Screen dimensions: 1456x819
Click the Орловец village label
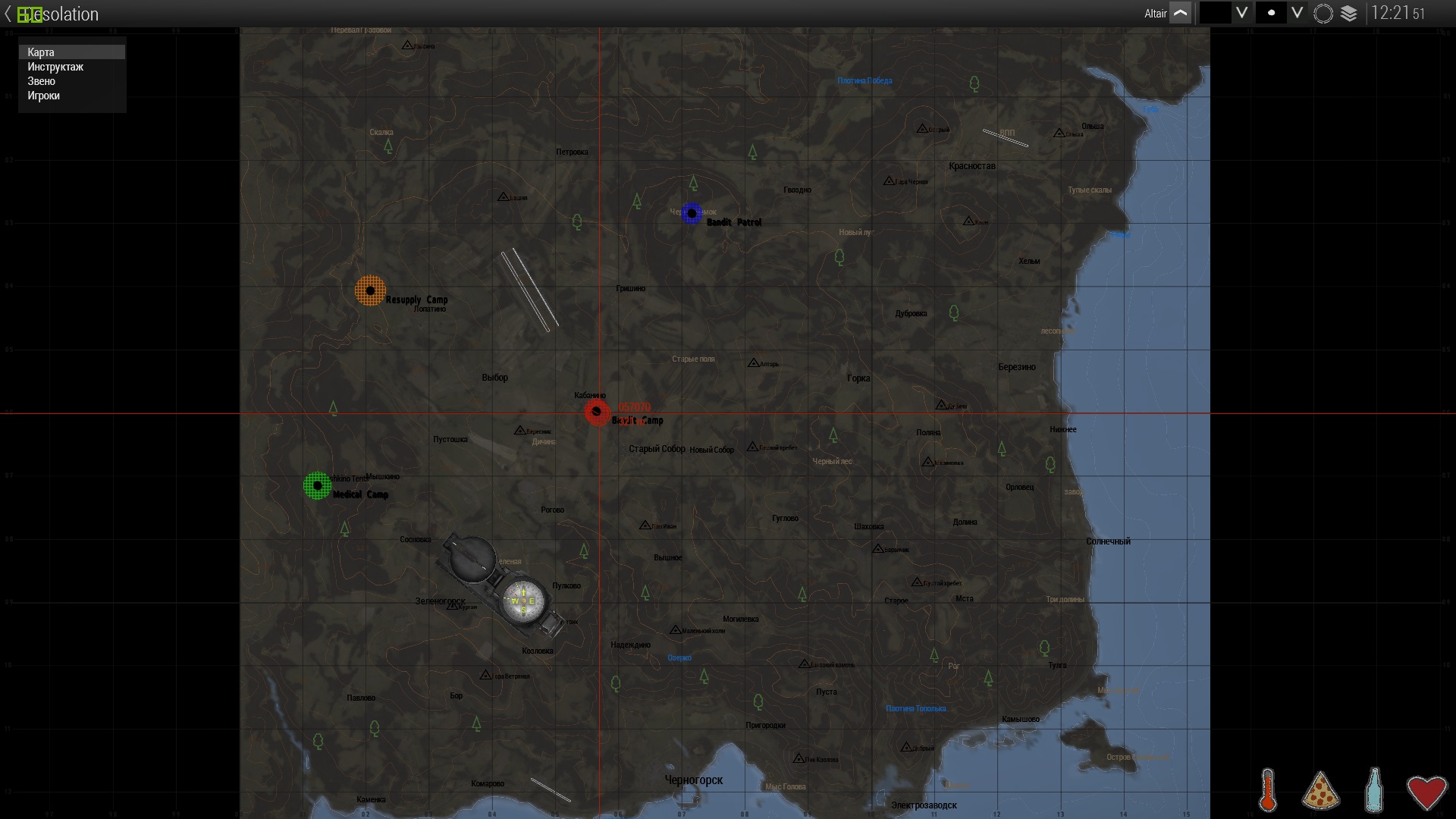pos(1019,488)
